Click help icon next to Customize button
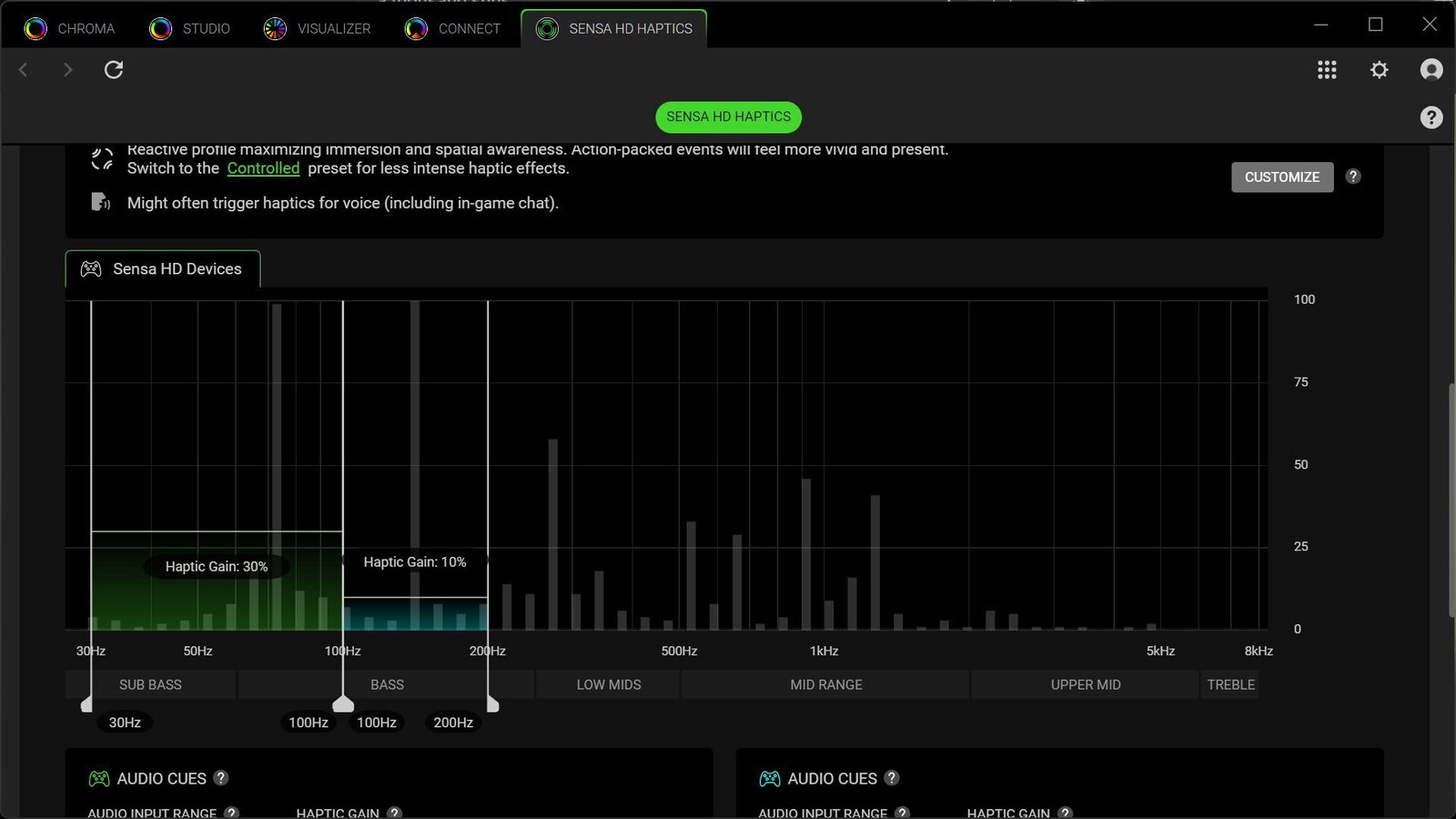 (x=1353, y=177)
